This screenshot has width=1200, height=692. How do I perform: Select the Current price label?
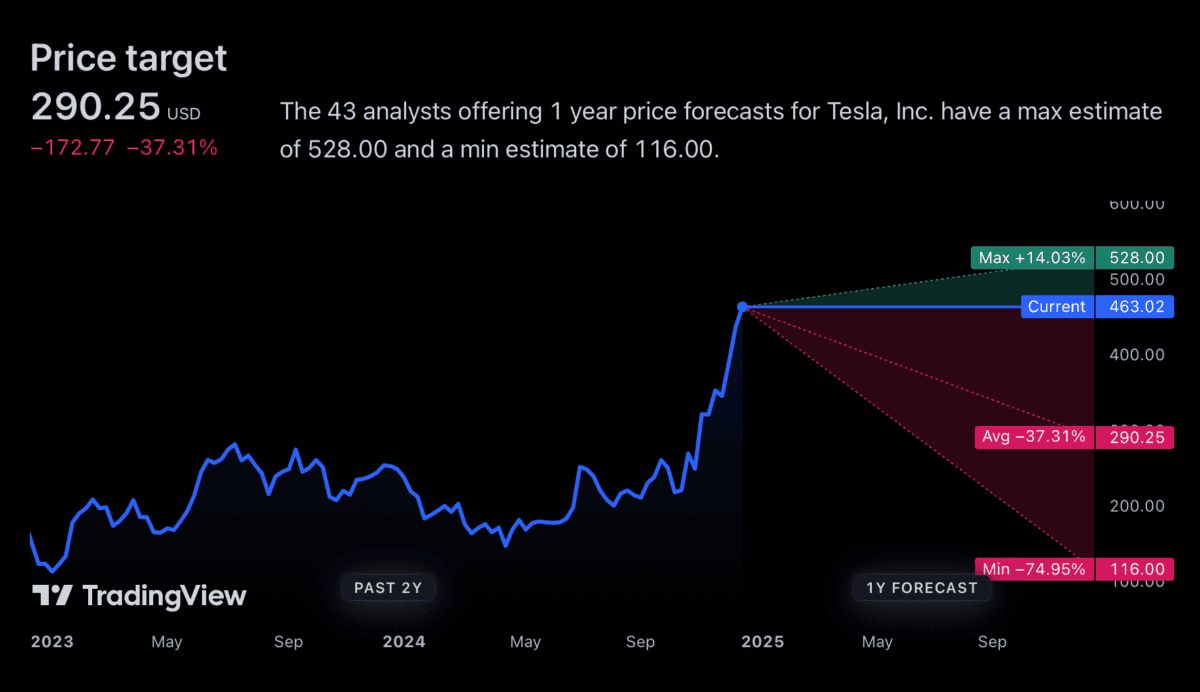[x=1057, y=307]
